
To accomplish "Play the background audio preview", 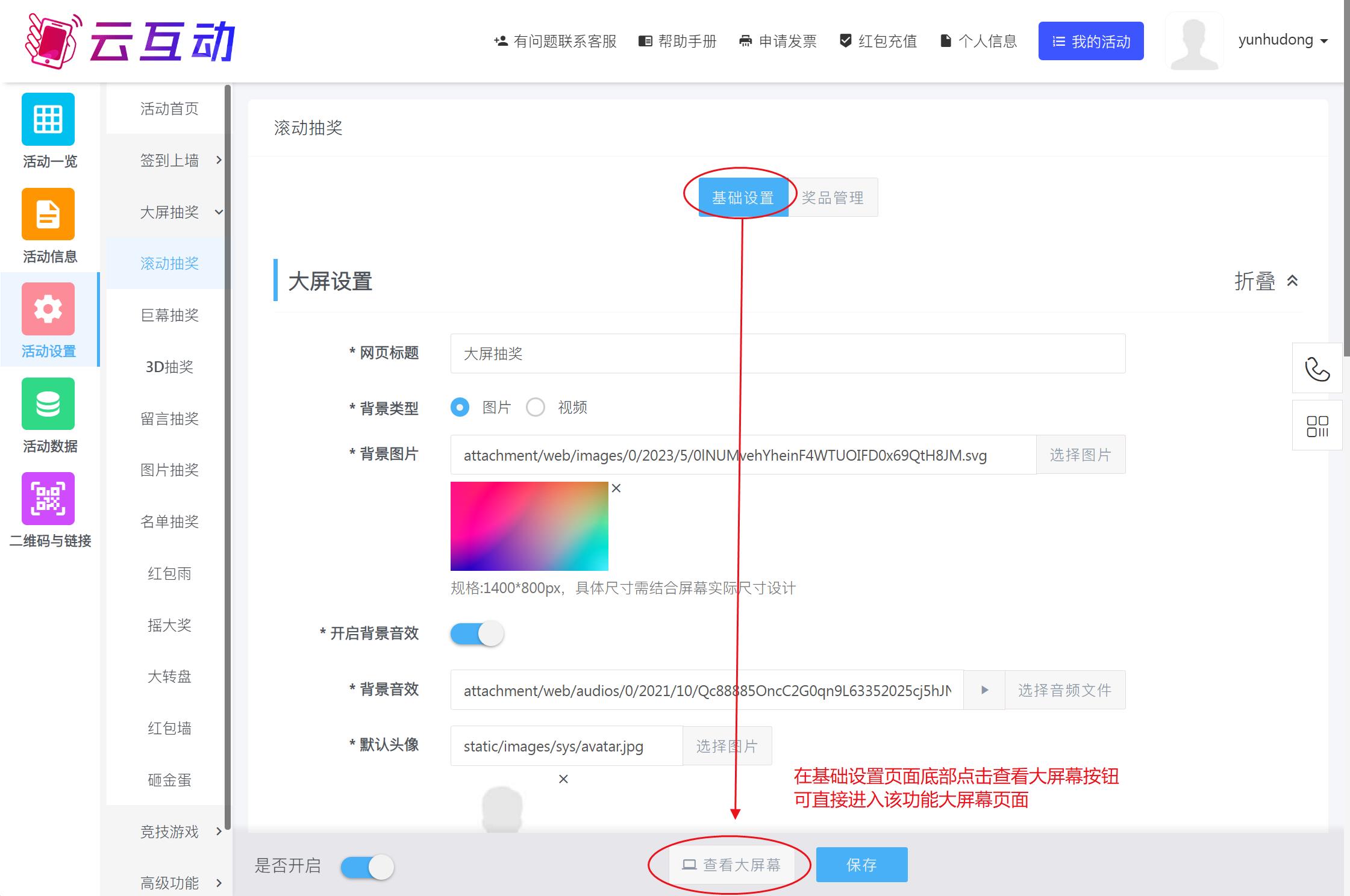I will tap(984, 690).
